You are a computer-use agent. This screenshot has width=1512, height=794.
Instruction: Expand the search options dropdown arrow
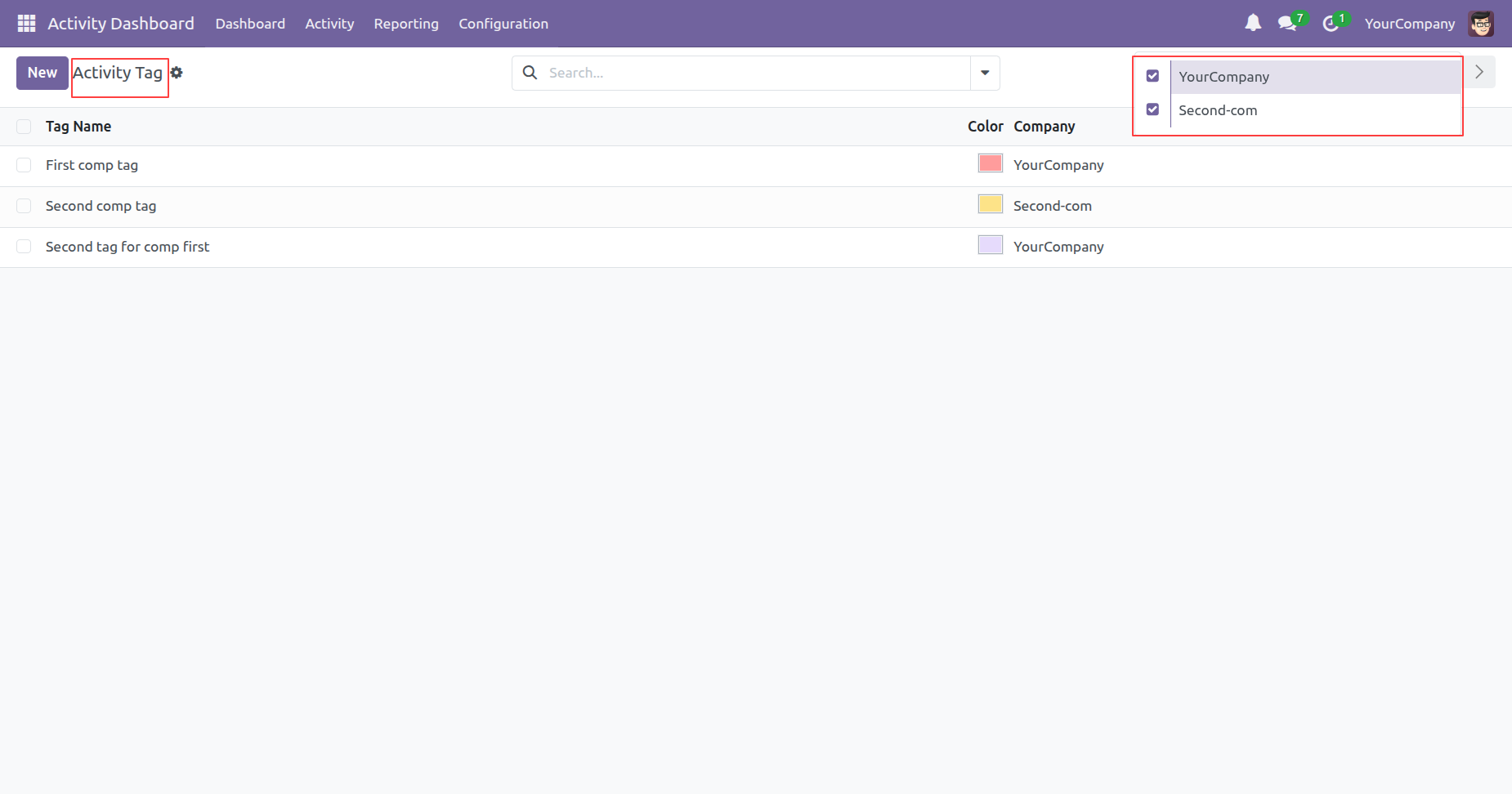point(985,73)
